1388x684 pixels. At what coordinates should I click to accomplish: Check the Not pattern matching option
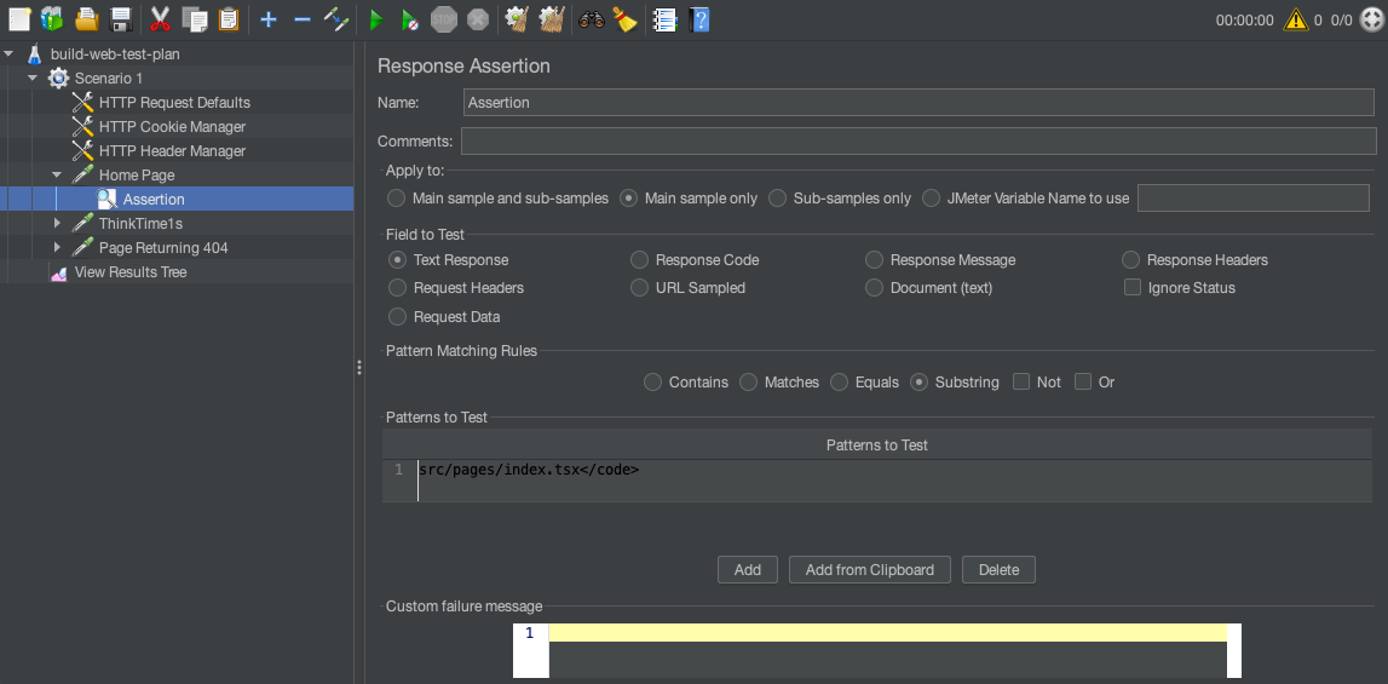click(x=1022, y=382)
